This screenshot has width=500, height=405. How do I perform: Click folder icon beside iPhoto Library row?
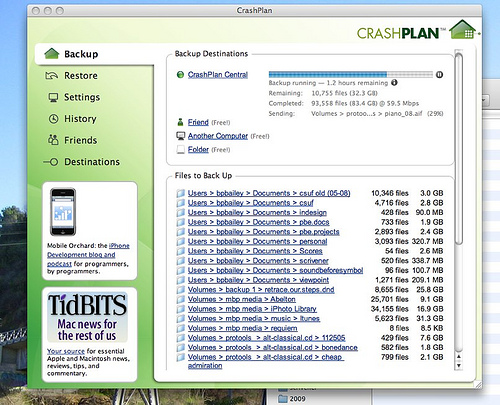[180, 309]
